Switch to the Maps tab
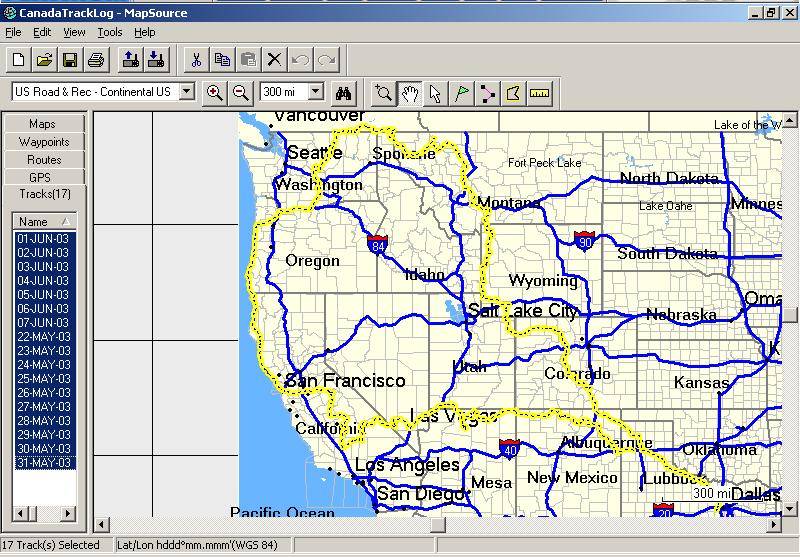 point(44,123)
